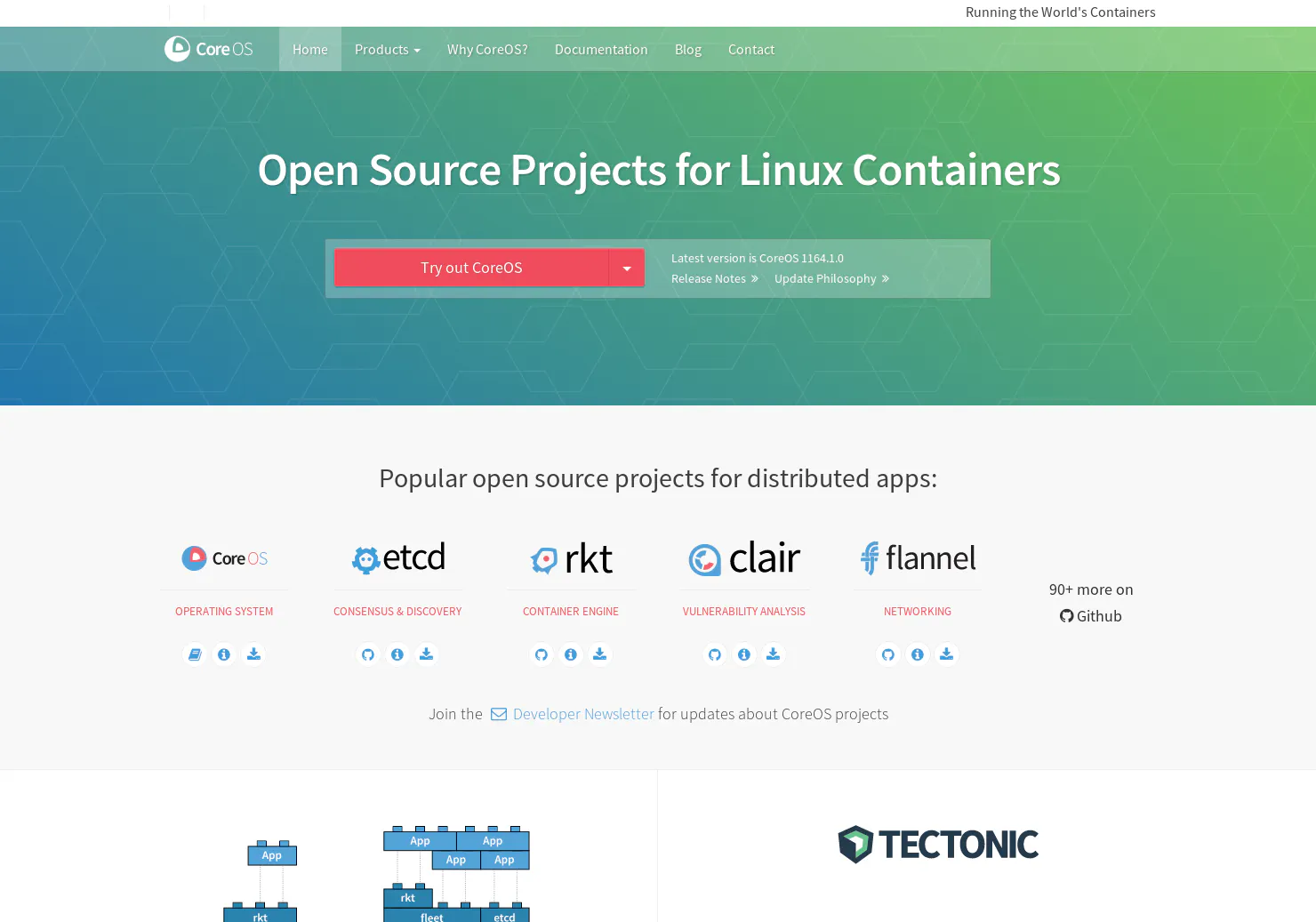Click the Running the World's Containers text
Viewport: 1316px width, 922px height.
(1061, 12)
